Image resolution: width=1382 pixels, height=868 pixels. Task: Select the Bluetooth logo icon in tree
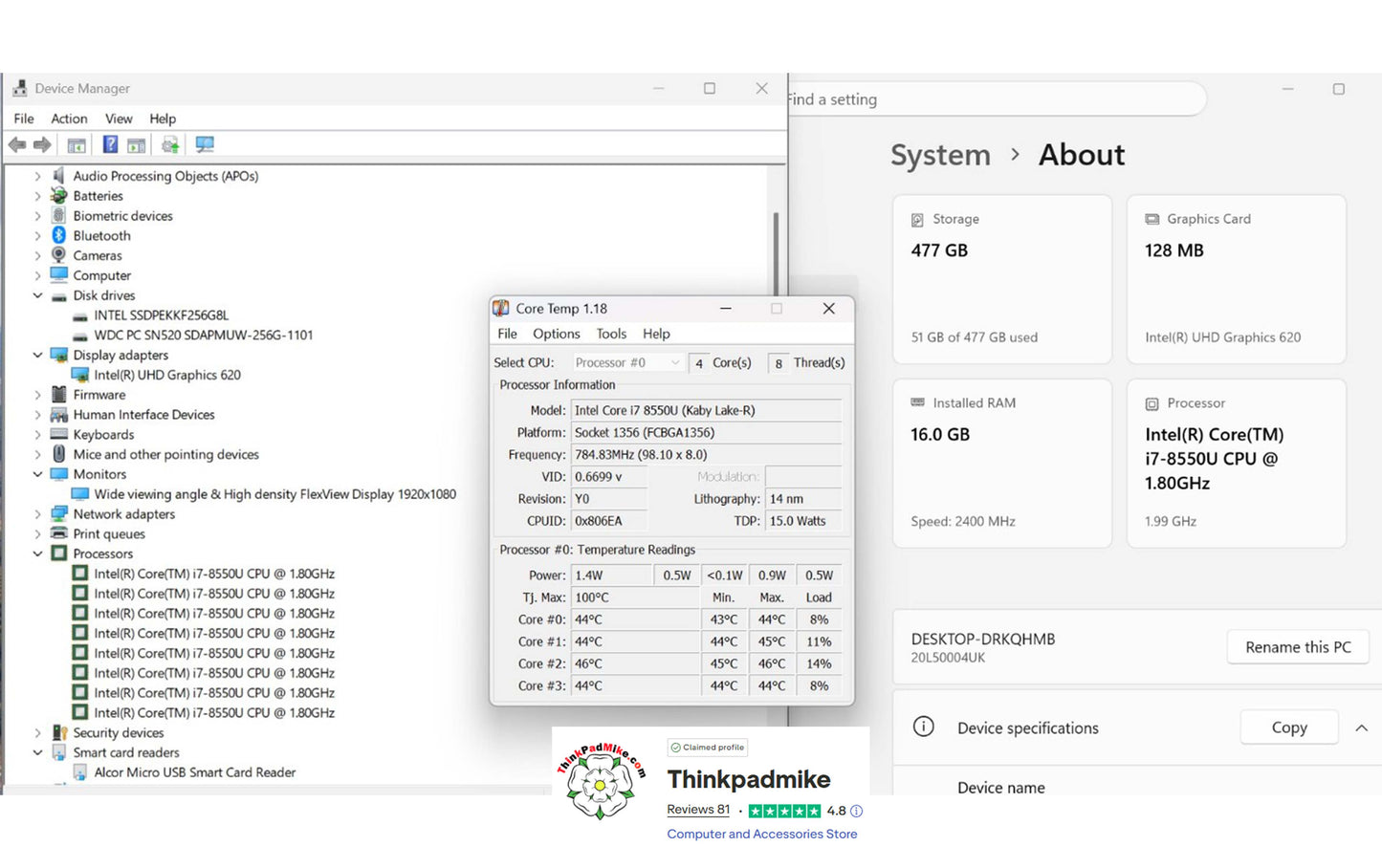pyautogui.click(x=59, y=235)
